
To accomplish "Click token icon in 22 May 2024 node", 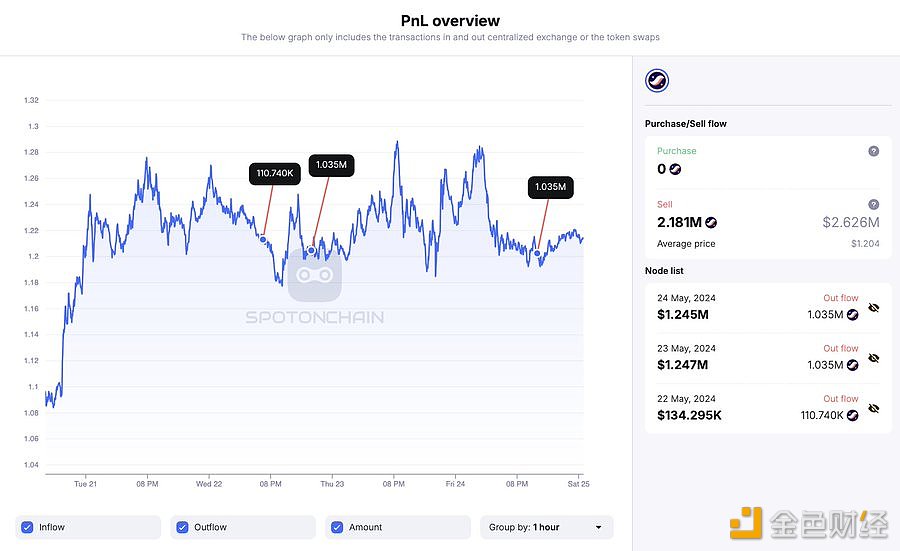I will 852,415.
